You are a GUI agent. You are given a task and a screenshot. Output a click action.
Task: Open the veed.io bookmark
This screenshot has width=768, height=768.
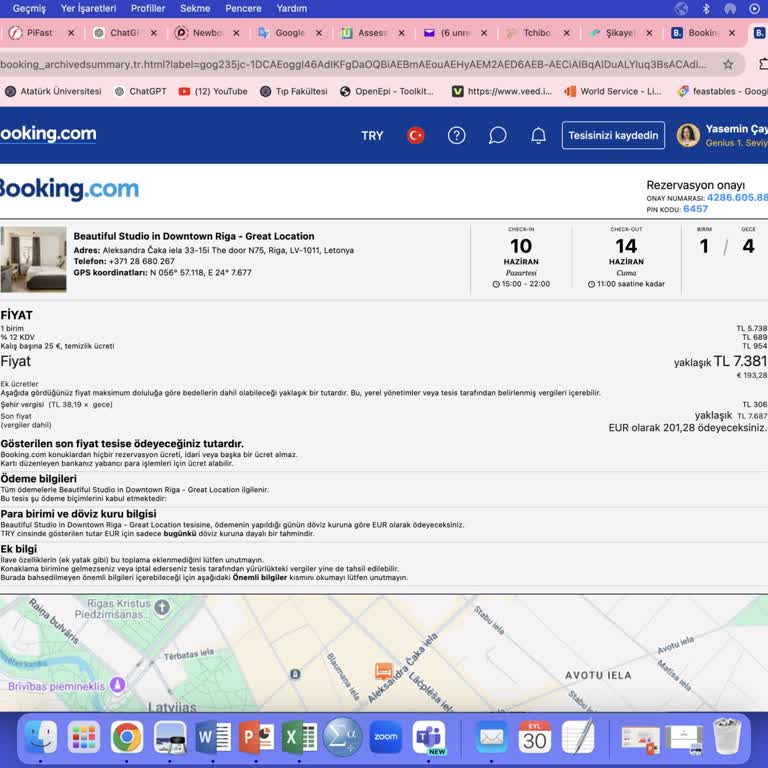(502, 91)
